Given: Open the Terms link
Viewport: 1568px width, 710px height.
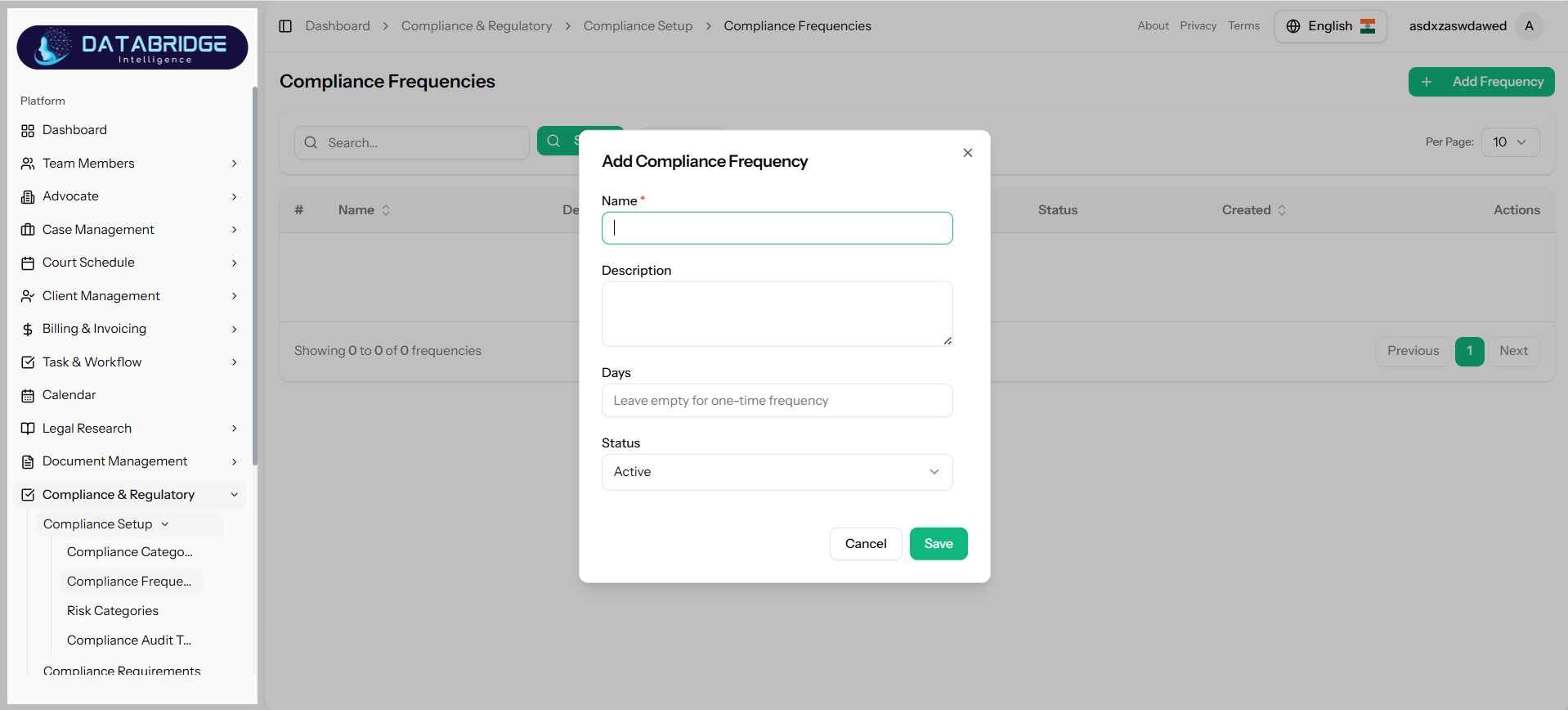Looking at the screenshot, I should (x=1243, y=26).
